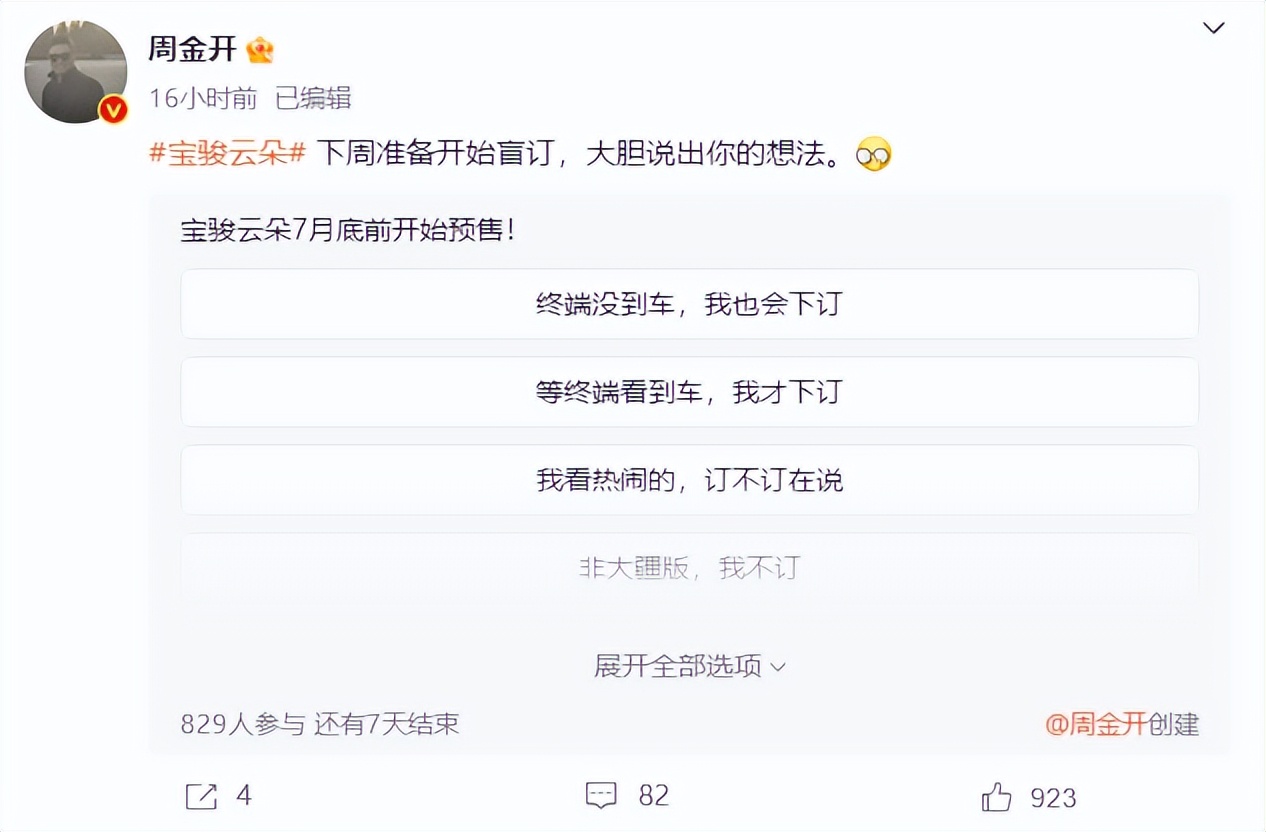
Task: Like the post using the thumbs-up icon
Action: coord(995,797)
